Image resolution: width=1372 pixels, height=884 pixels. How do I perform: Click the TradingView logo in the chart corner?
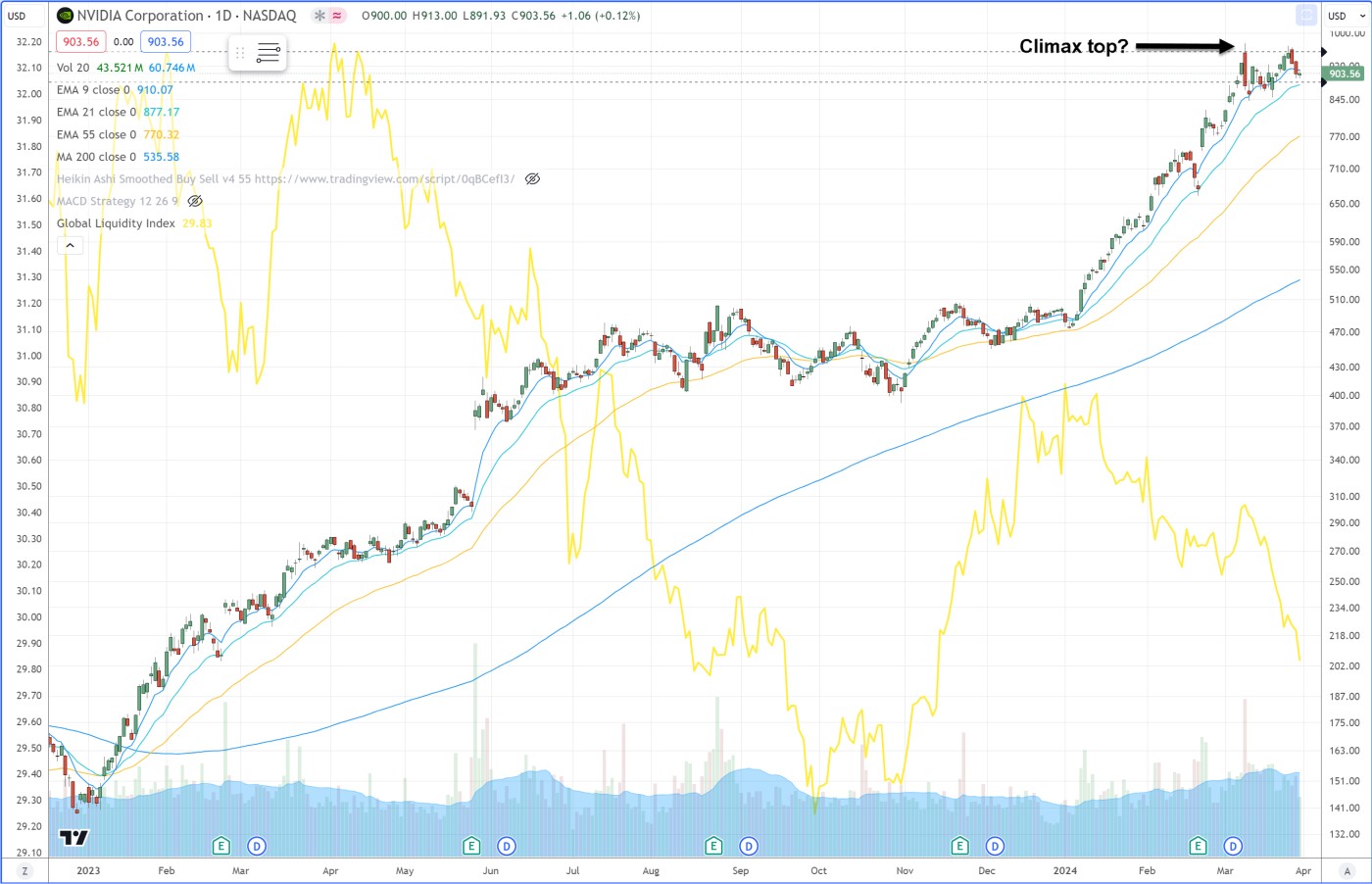tap(73, 837)
